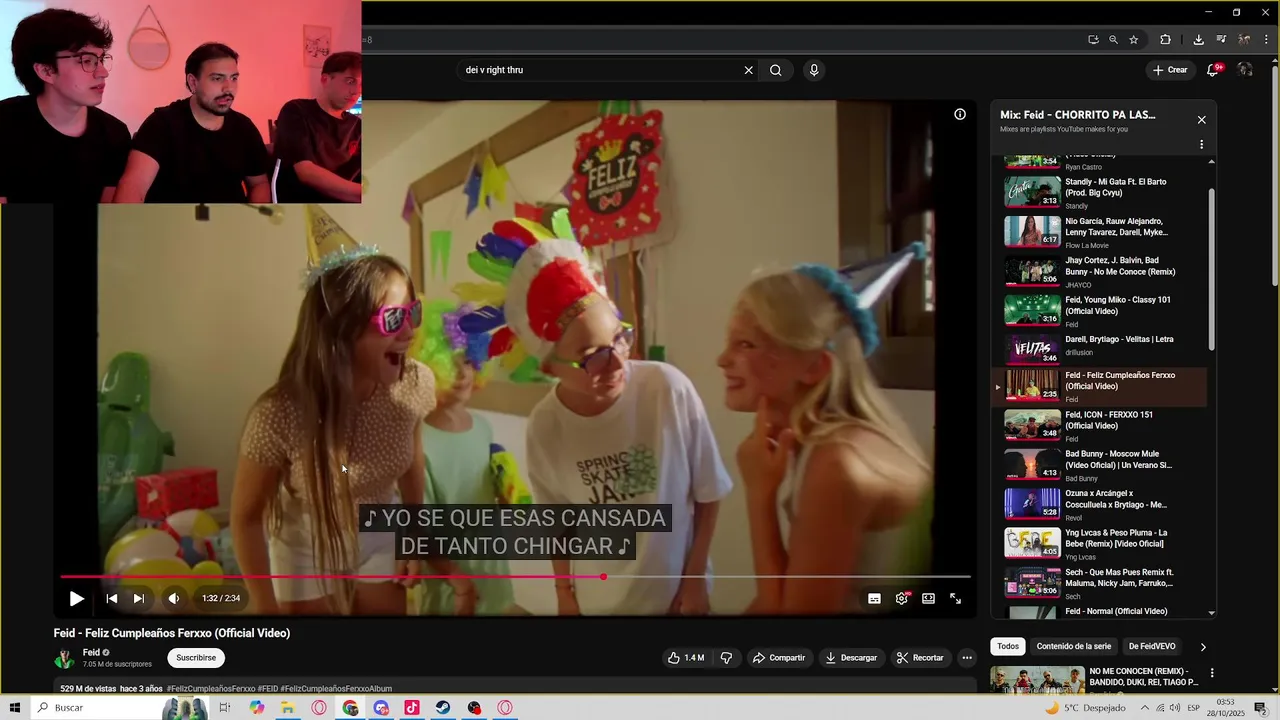This screenshot has width=1280, height=720.
Task: Skip to the next video
Action: [139, 598]
